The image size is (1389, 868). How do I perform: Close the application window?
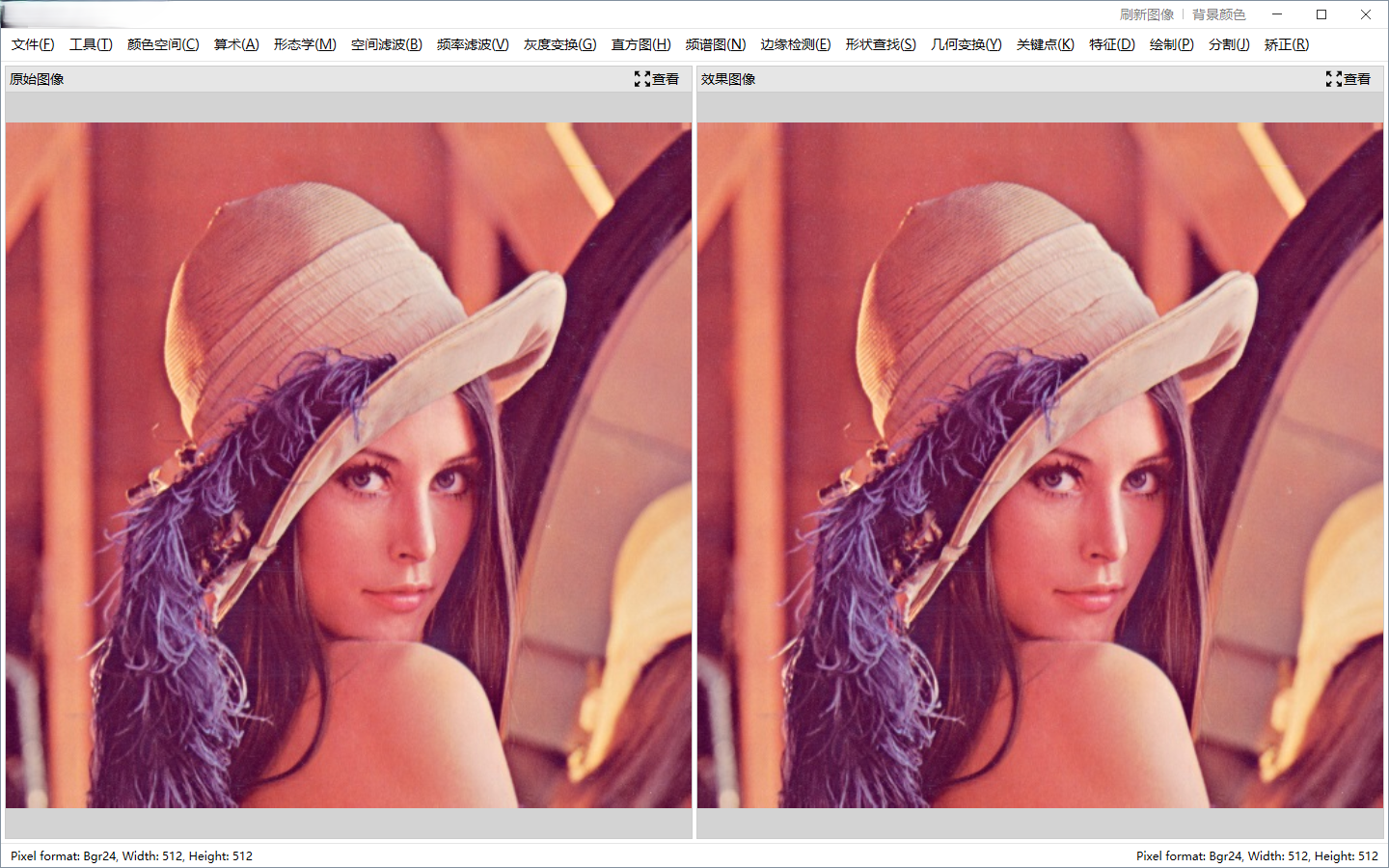pyautogui.click(x=1366, y=14)
